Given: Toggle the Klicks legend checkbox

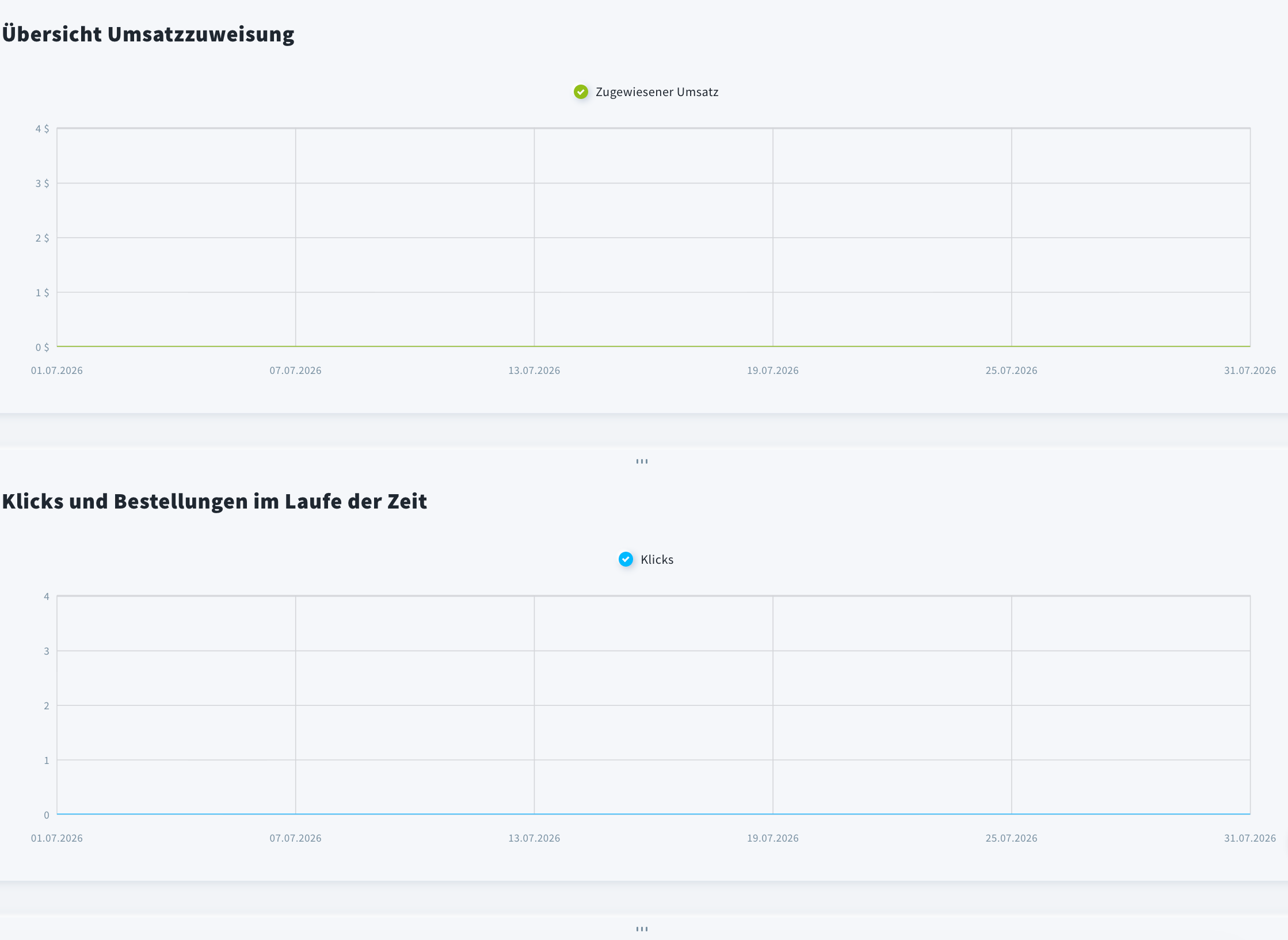Looking at the screenshot, I should [x=626, y=559].
